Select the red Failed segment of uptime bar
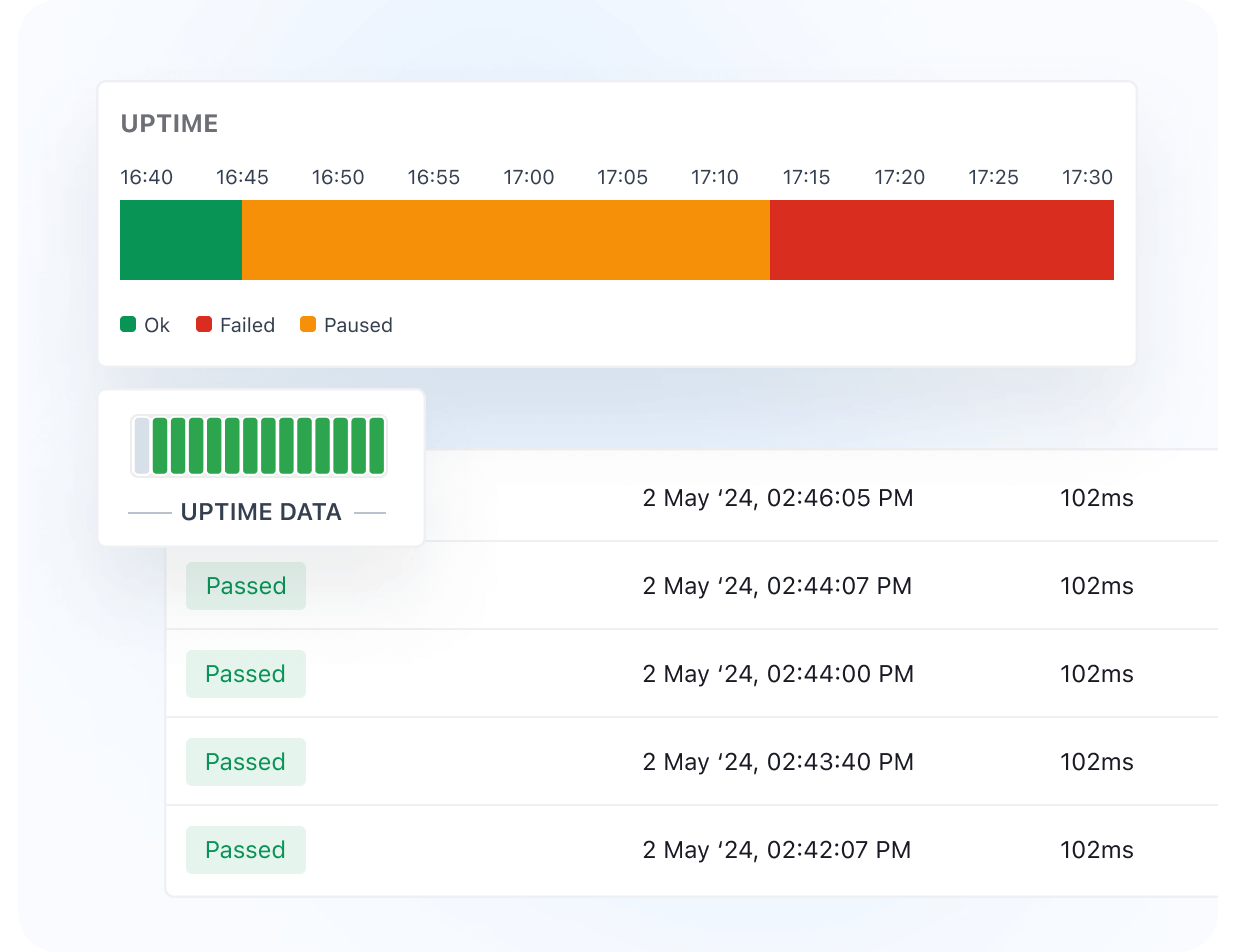Image resolution: width=1234 pixels, height=952 pixels. coord(942,240)
